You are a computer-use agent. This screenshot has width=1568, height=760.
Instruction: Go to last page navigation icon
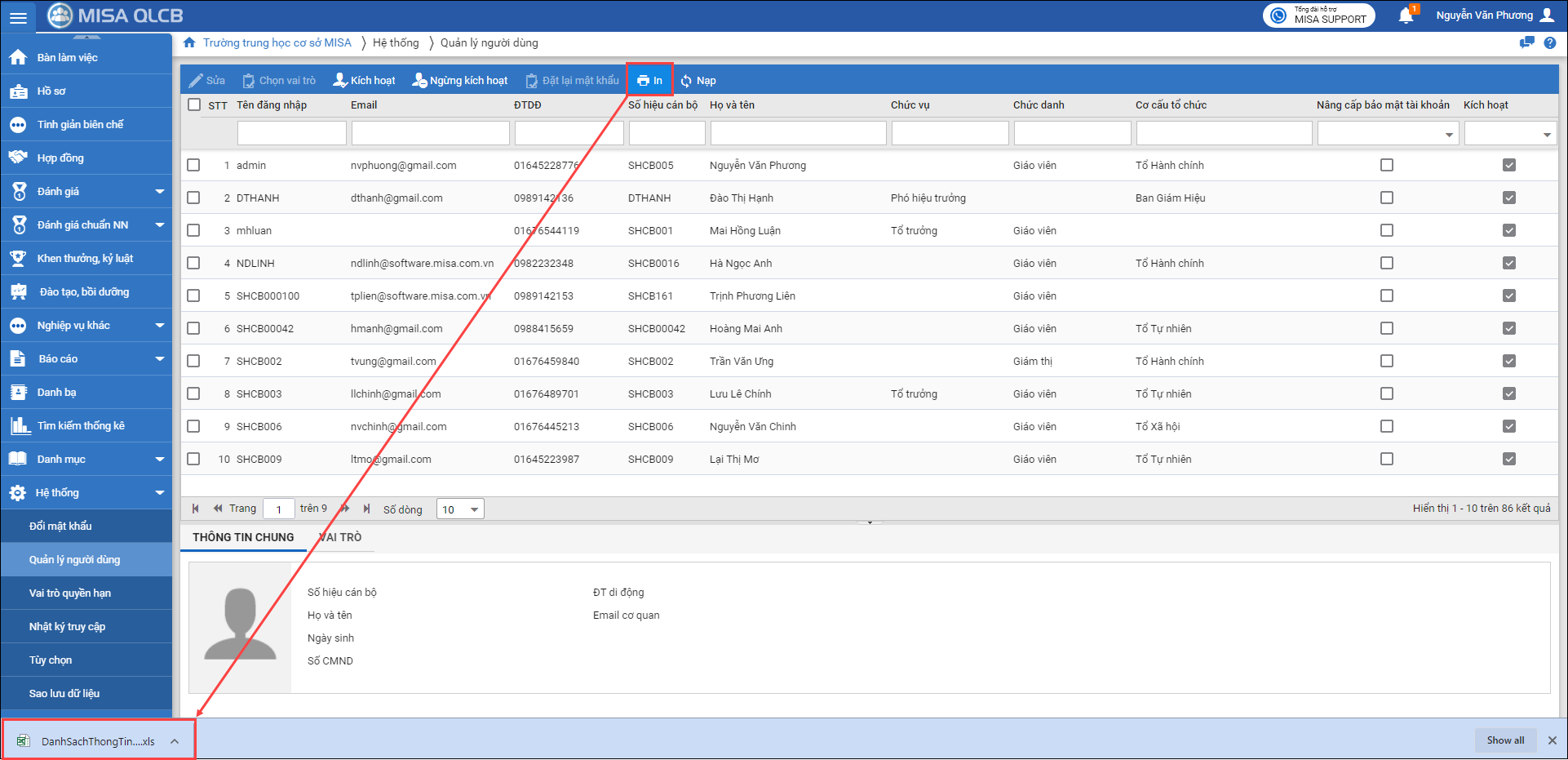click(366, 509)
